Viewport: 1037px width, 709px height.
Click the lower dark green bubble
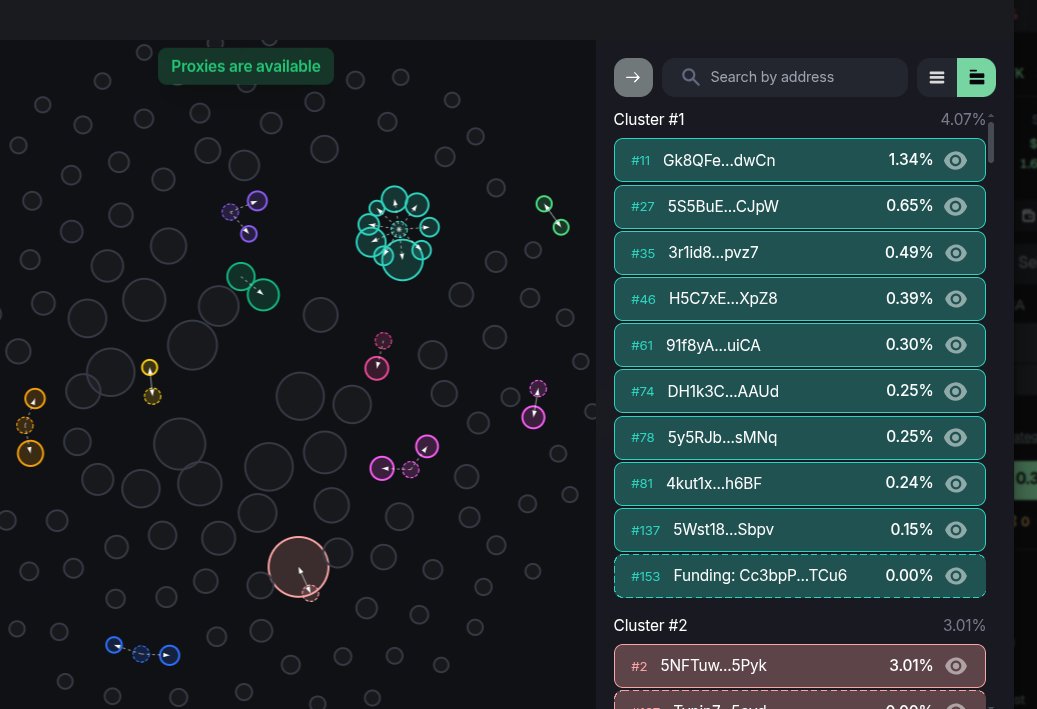pyautogui.click(x=263, y=294)
